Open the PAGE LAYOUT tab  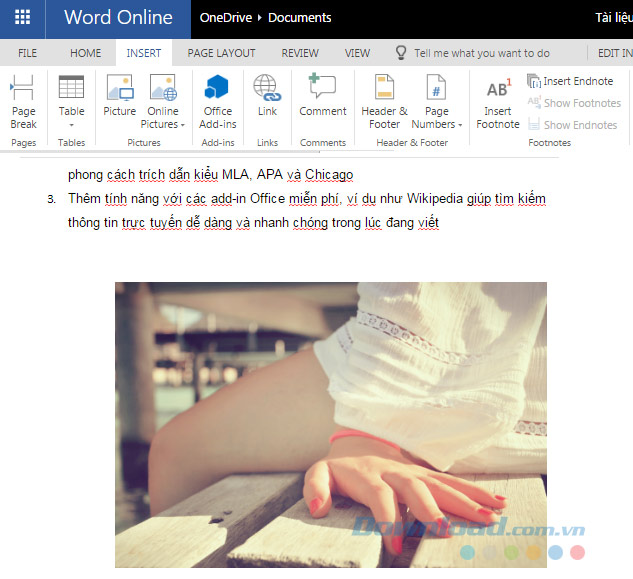(221, 53)
